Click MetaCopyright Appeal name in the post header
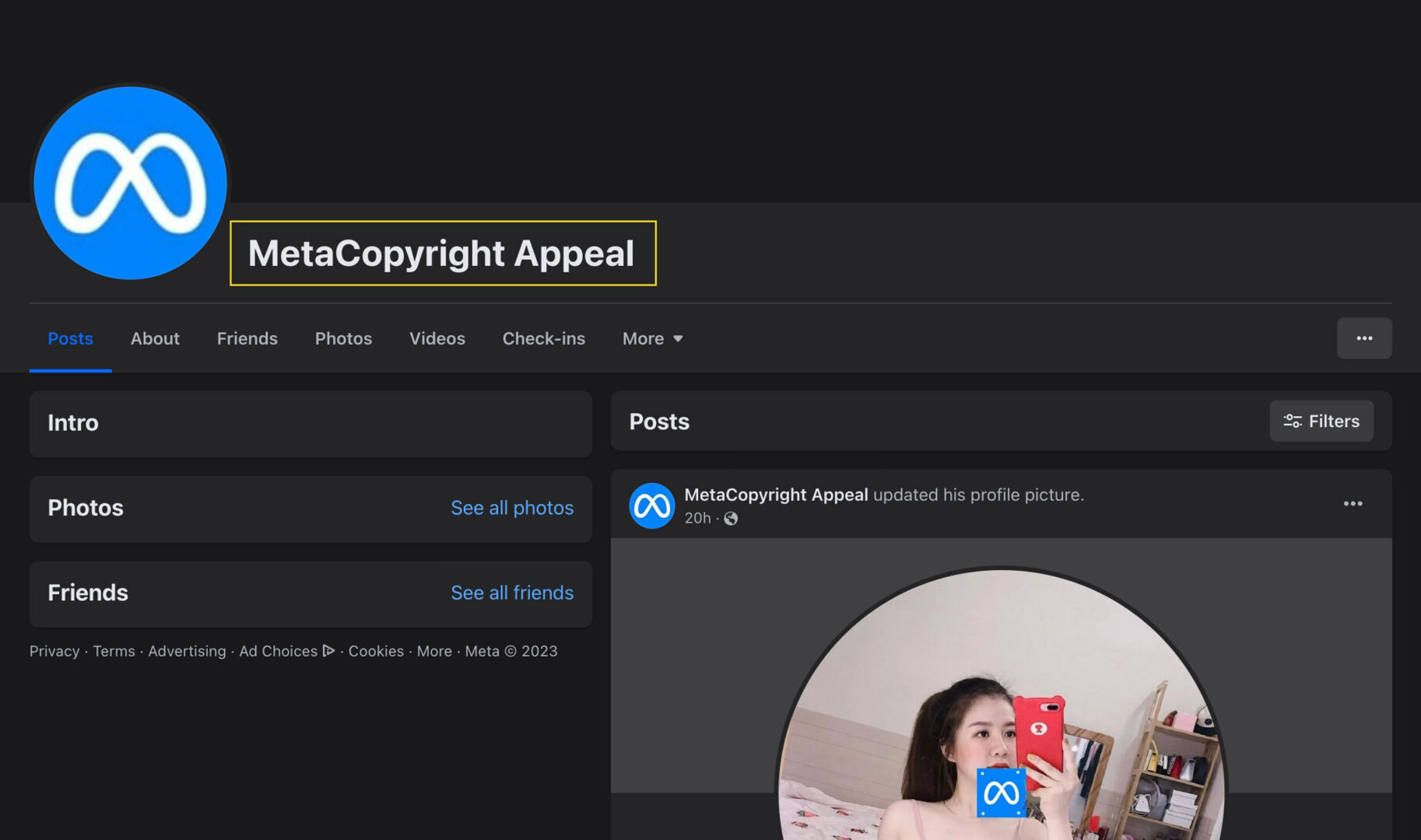Viewport: 1421px width, 840px height. (x=776, y=495)
